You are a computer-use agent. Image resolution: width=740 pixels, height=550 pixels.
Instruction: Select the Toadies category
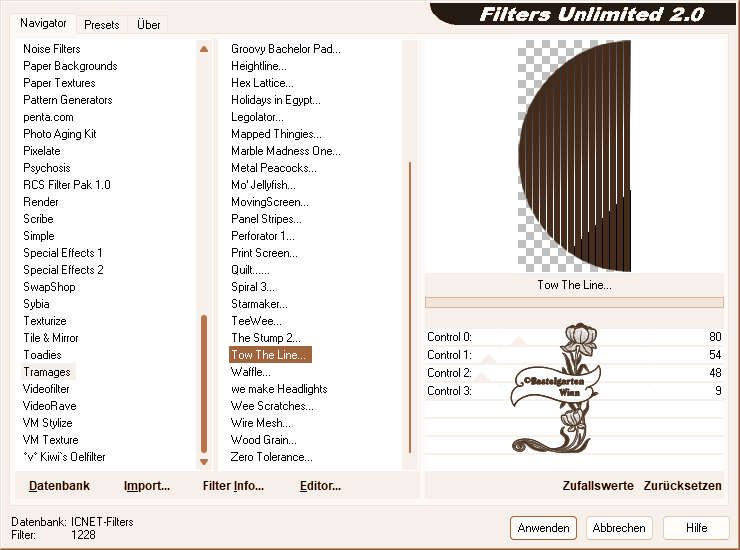(42, 355)
